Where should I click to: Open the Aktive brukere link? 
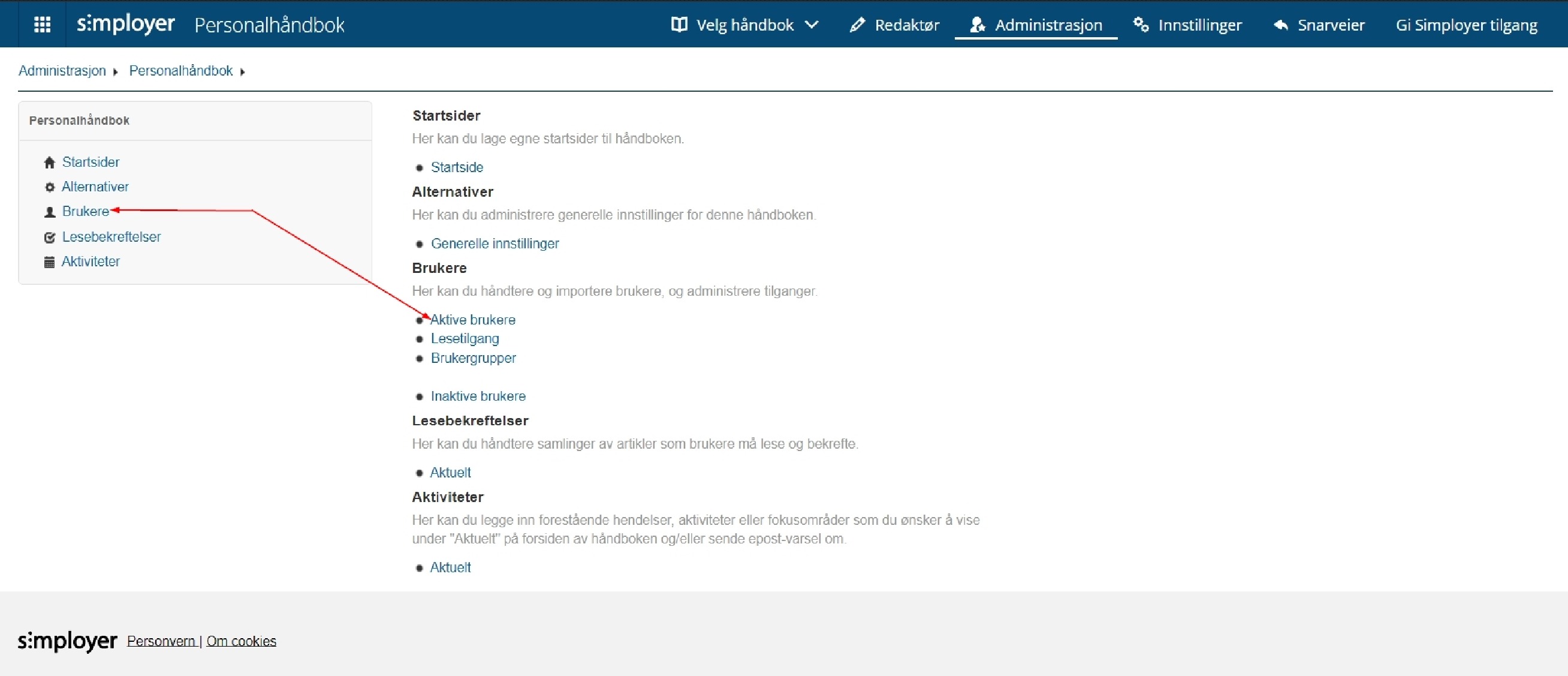(x=473, y=320)
